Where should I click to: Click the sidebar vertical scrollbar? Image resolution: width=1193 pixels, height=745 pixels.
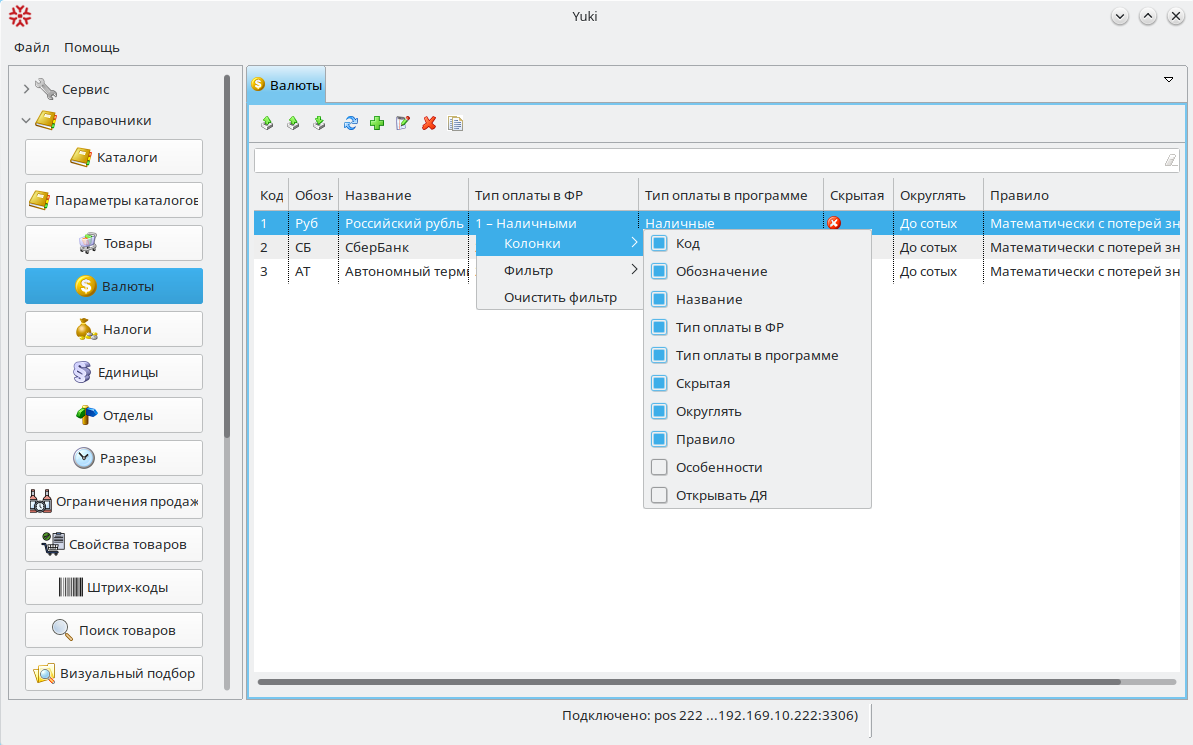pos(227,256)
